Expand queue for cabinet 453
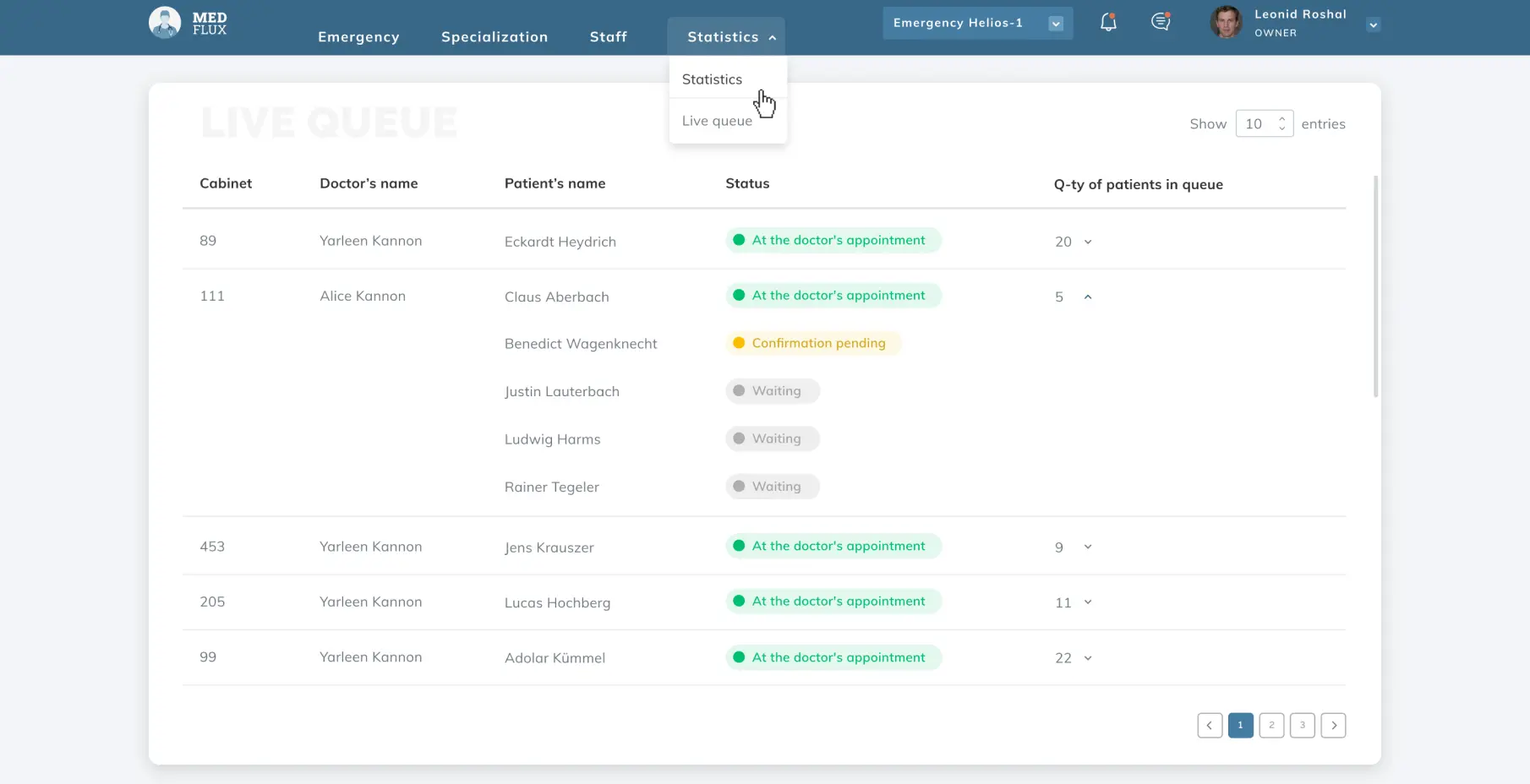Image resolution: width=1530 pixels, height=784 pixels. pos(1088,547)
